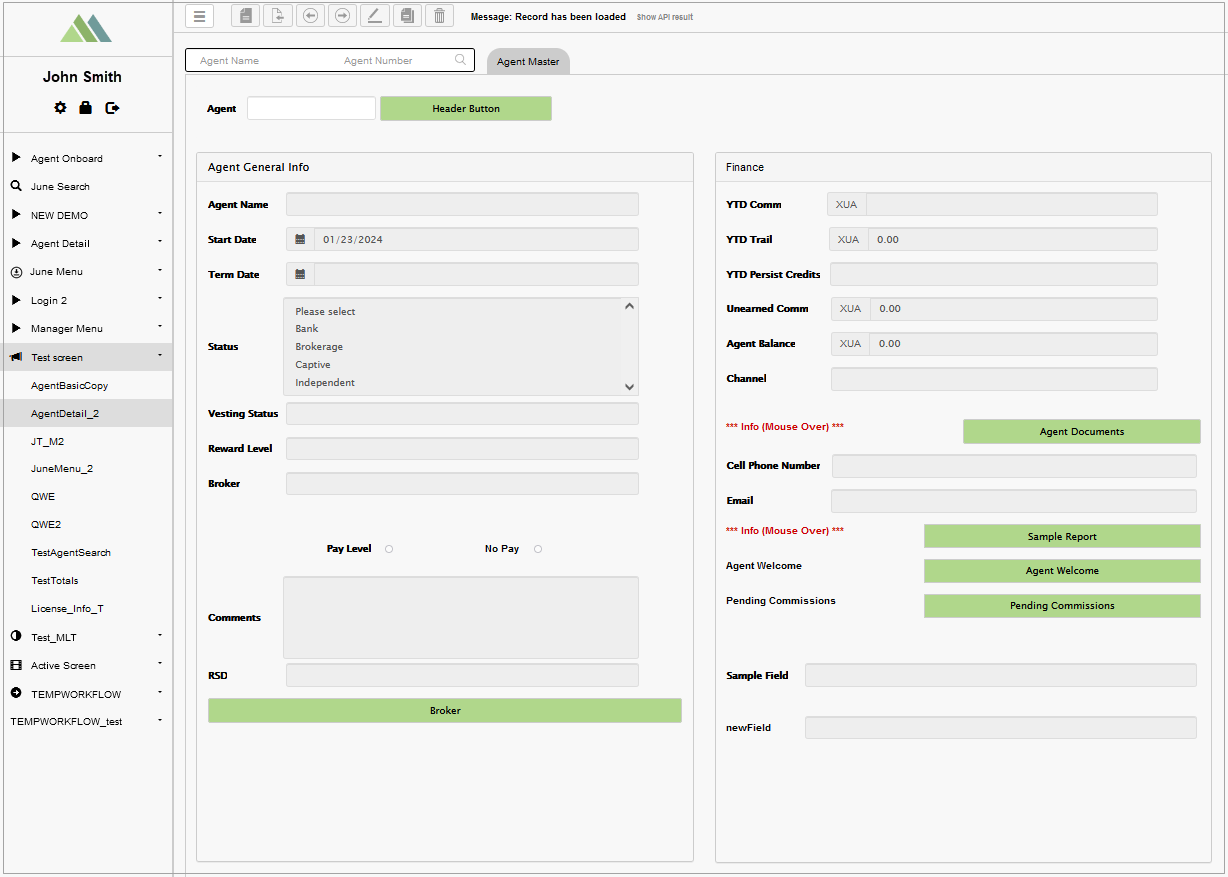
Task: Click the play icon beside Manager Menu
Action: (x=16, y=328)
